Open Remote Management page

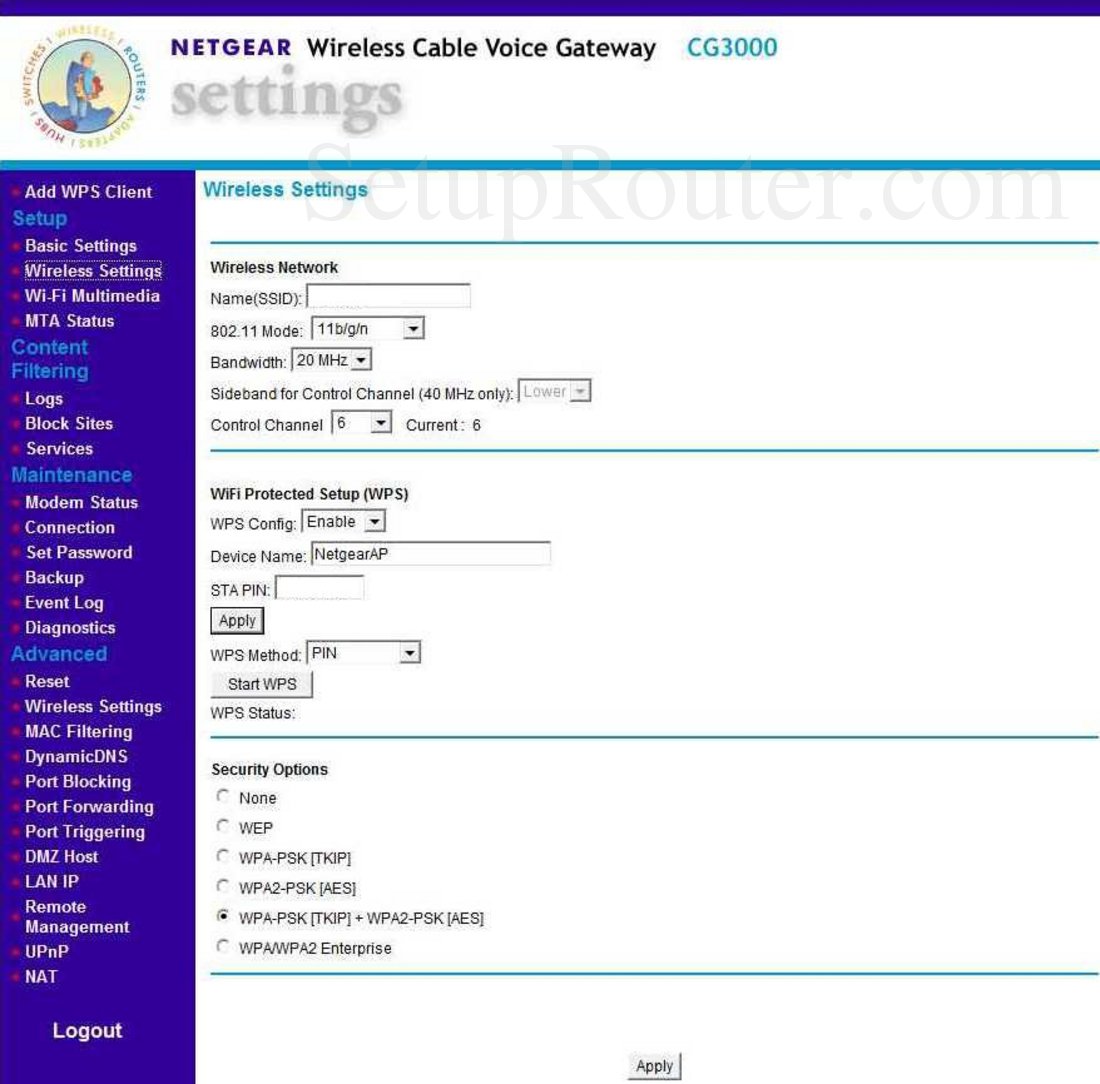[77, 917]
